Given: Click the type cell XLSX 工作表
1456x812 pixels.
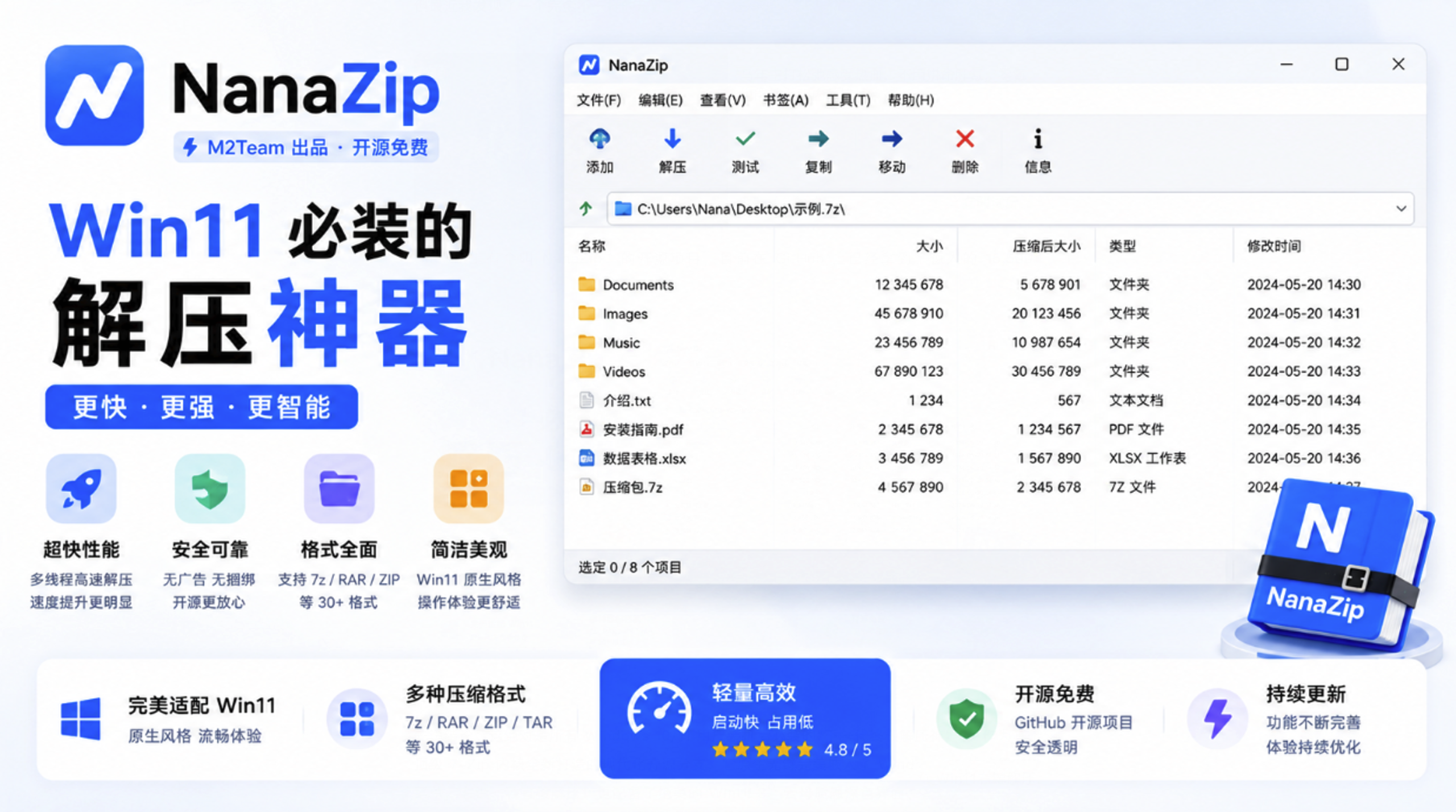Looking at the screenshot, I should pos(1147,458).
